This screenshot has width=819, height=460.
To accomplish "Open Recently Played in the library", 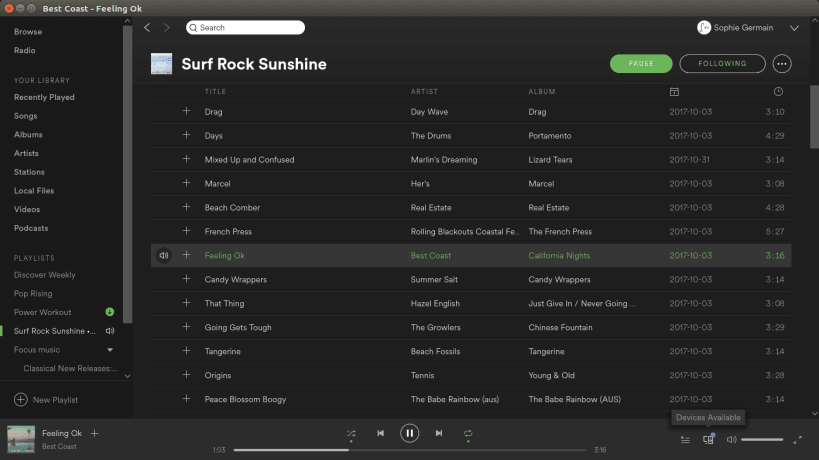I will pyautogui.click(x=44, y=97).
